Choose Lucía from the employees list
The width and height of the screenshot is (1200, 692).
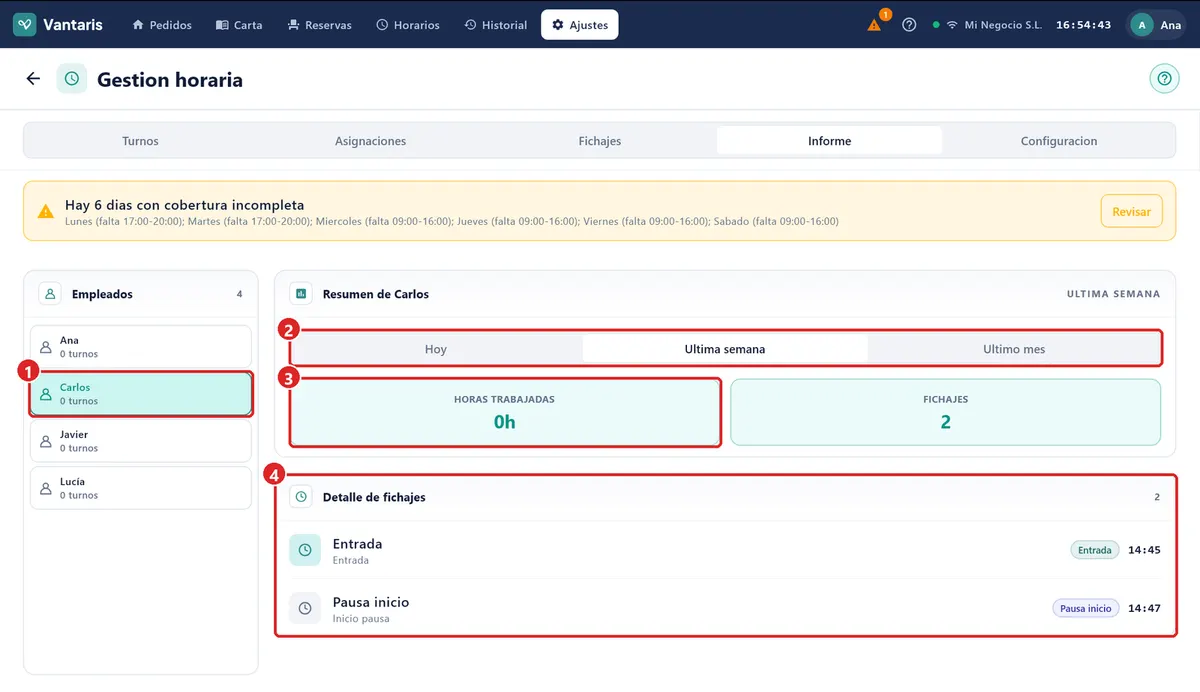(140, 488)
